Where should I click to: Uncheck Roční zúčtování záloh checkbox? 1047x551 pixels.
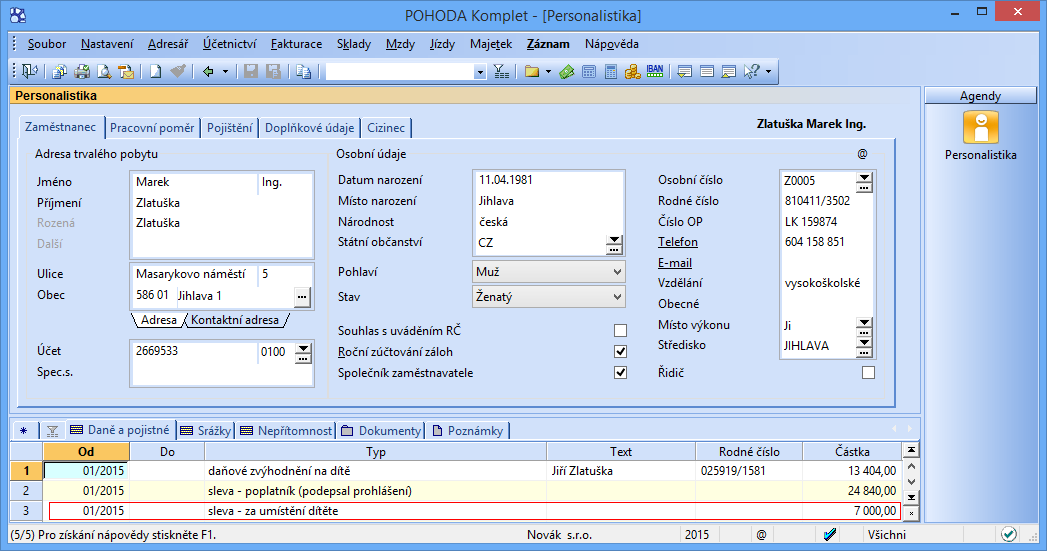coord(620,352)
